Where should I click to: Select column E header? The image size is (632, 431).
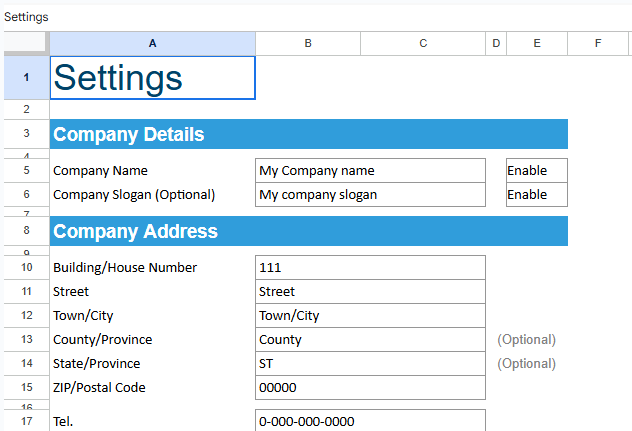[537, 43]
